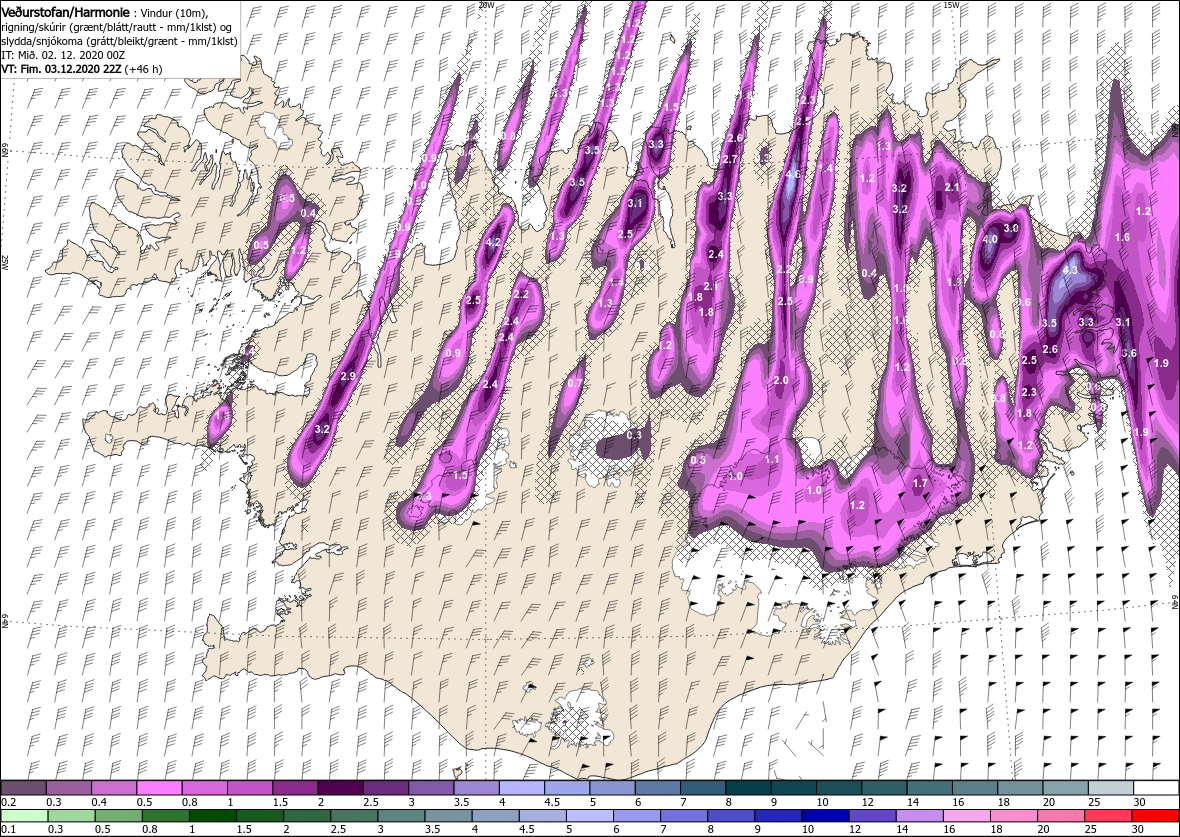Pick the deep blue bottom-row swatch labeled 10

click(826, 817)
